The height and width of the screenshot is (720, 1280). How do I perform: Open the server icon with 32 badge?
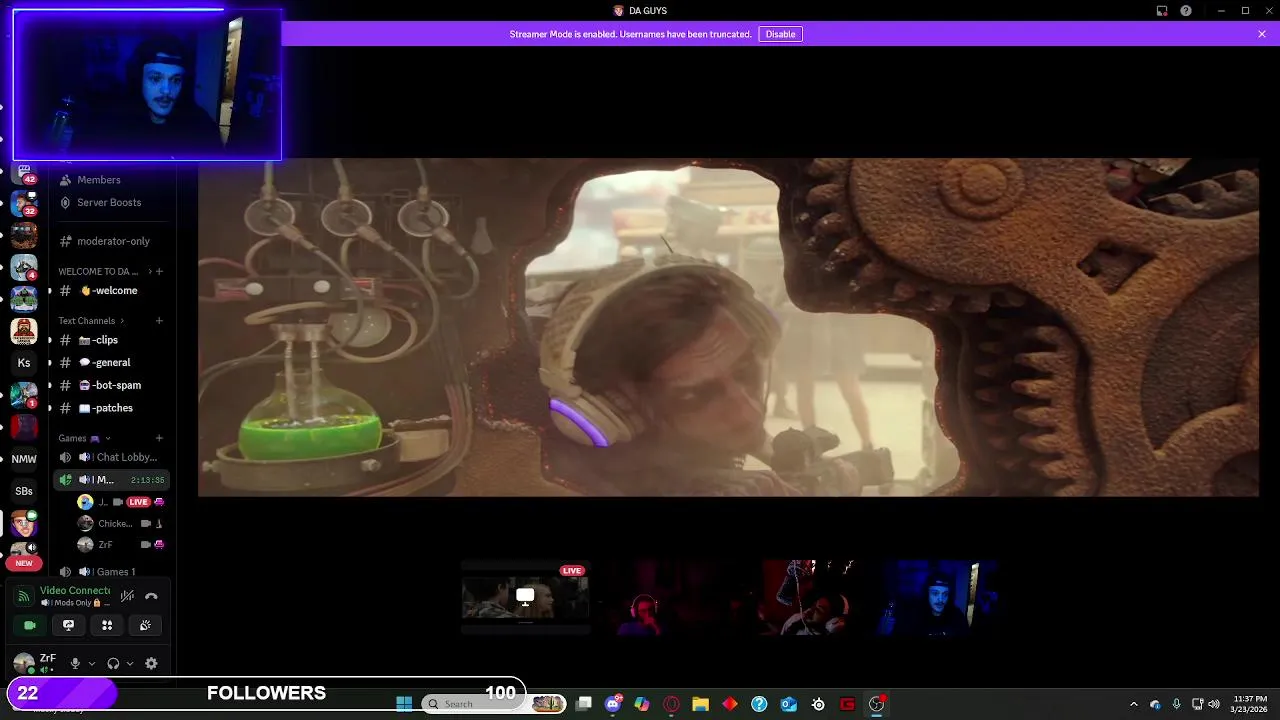point(24,204)
